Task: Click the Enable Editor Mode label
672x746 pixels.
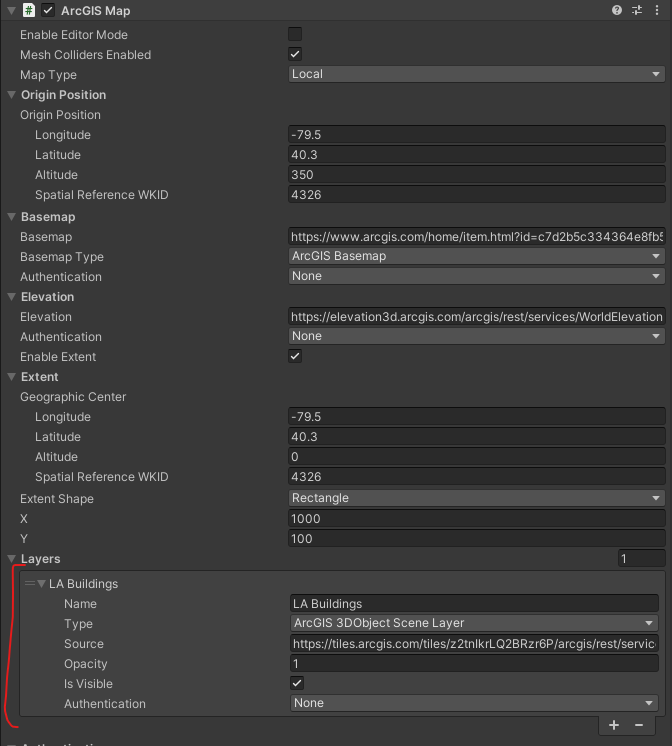Action: [74, 35]
